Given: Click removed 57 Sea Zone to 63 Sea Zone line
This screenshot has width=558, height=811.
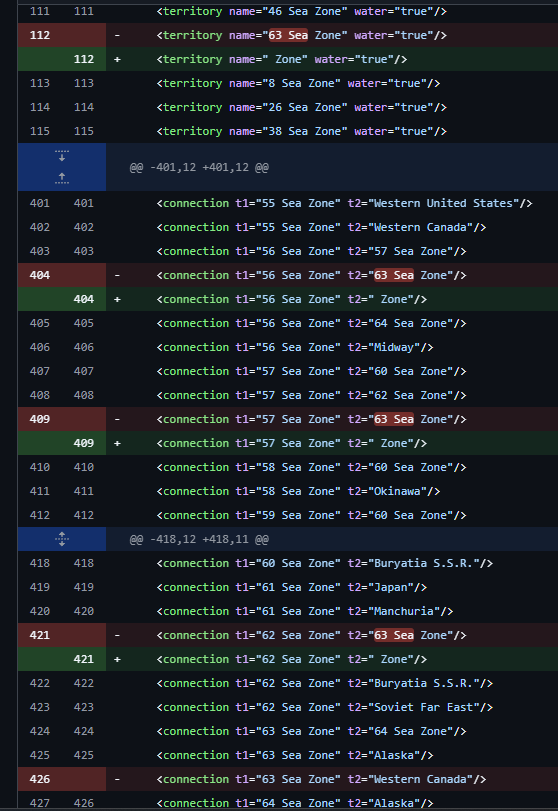Looking at the screenshot, I should coord(311,419).
